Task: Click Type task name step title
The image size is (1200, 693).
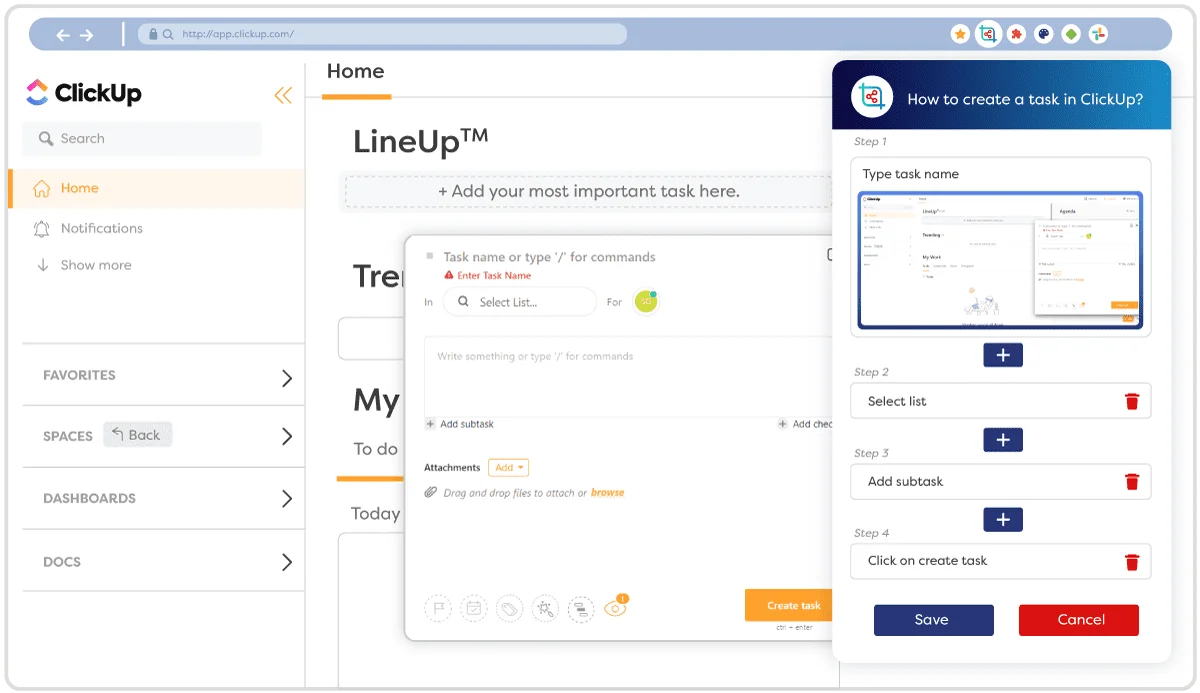Action: 911,174
